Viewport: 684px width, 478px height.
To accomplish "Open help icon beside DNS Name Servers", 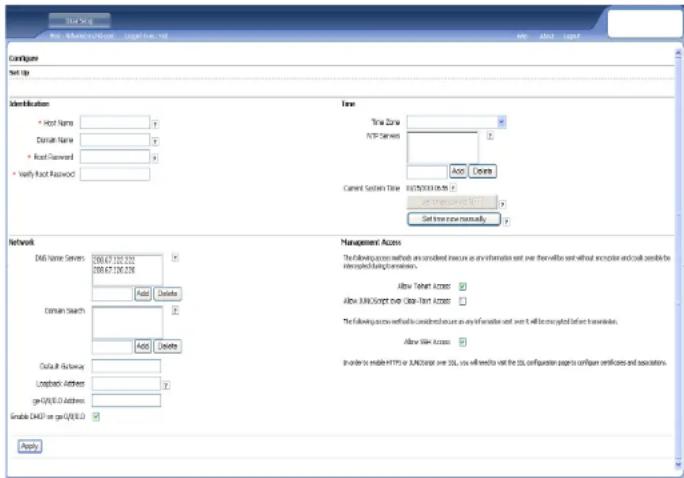I will pos(175,258).
